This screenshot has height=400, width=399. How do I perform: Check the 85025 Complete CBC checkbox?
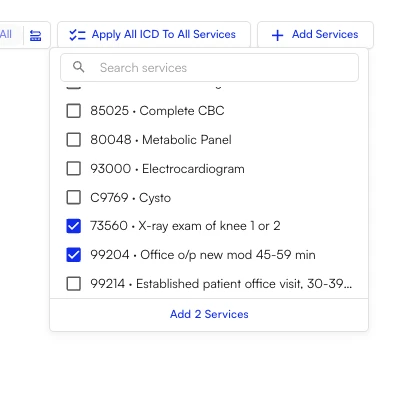pyautogui.click(x=74, y=111)
